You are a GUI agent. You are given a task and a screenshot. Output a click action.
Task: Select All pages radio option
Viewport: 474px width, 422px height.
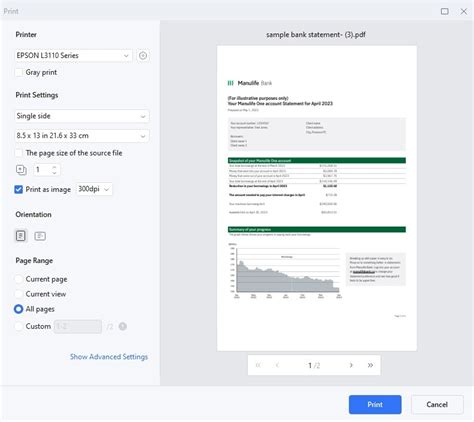pos(19,309)
